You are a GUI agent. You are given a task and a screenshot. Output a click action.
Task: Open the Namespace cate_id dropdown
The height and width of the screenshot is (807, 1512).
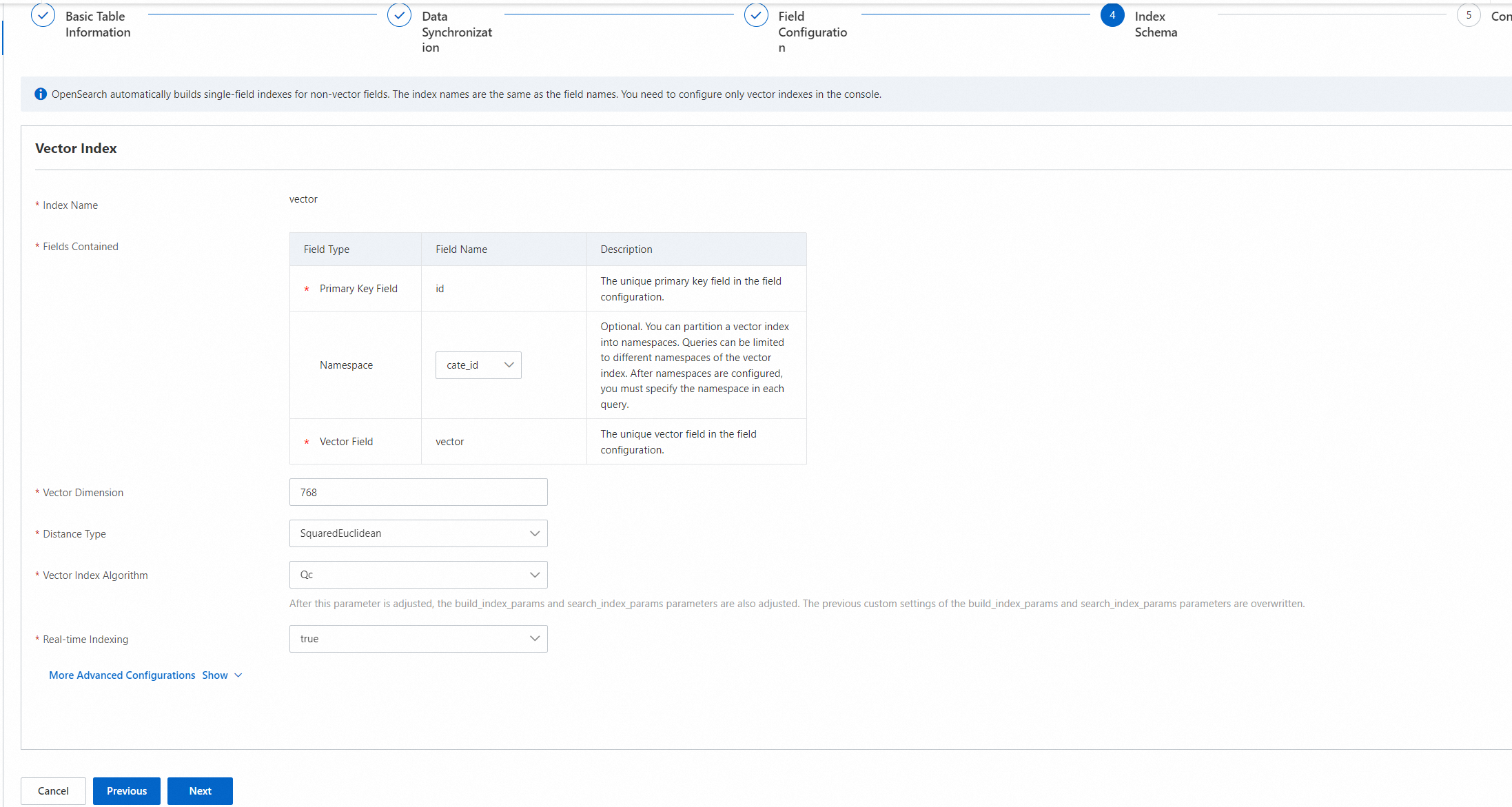tap(478, 365)
